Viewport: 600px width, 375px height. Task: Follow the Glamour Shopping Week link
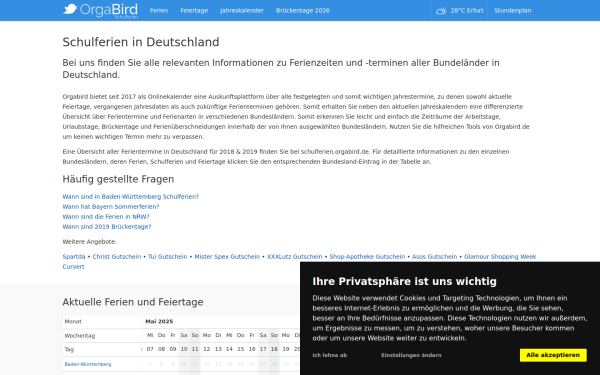500,257
